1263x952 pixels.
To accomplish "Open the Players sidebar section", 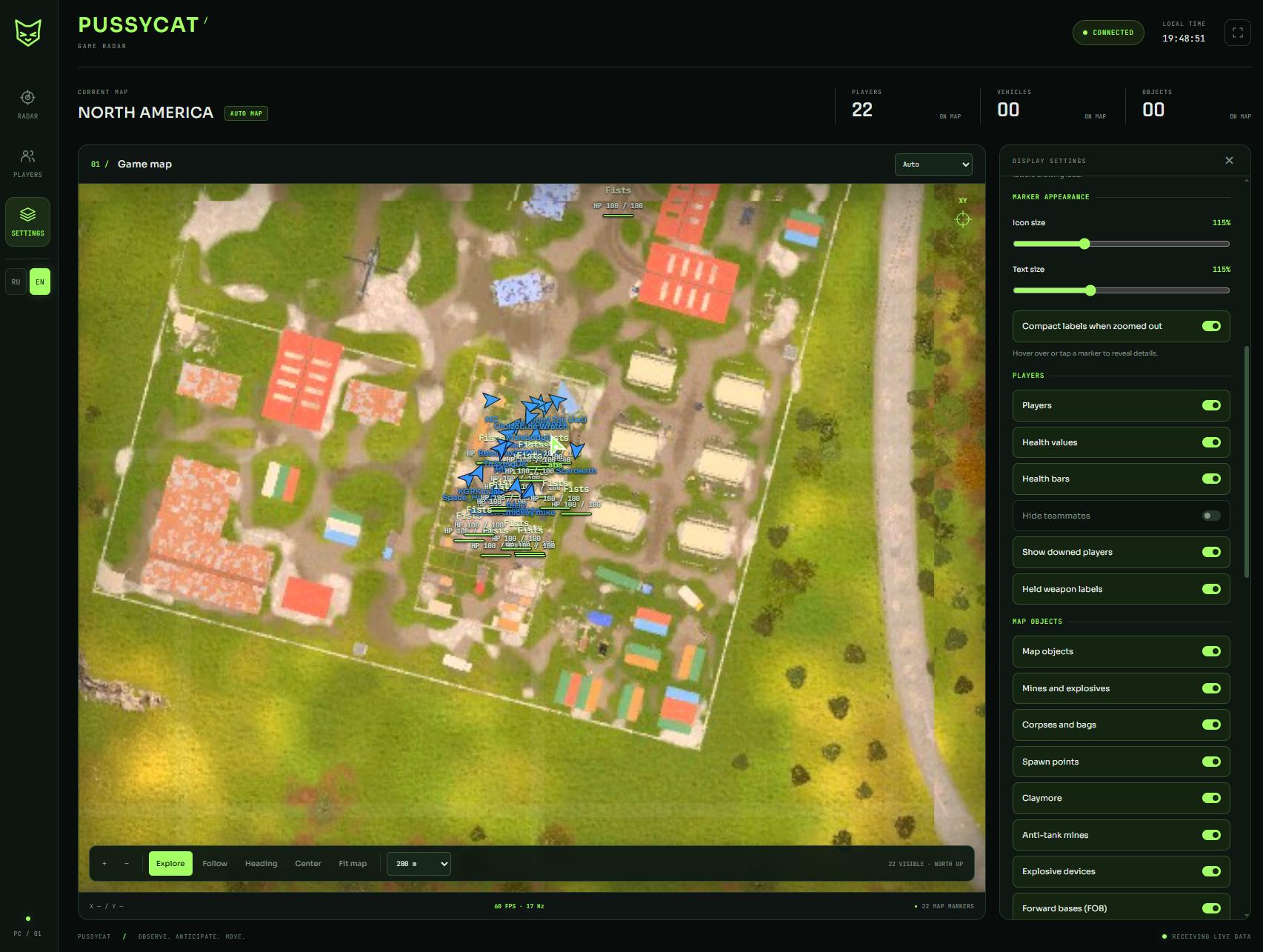I will pos(27,163).
